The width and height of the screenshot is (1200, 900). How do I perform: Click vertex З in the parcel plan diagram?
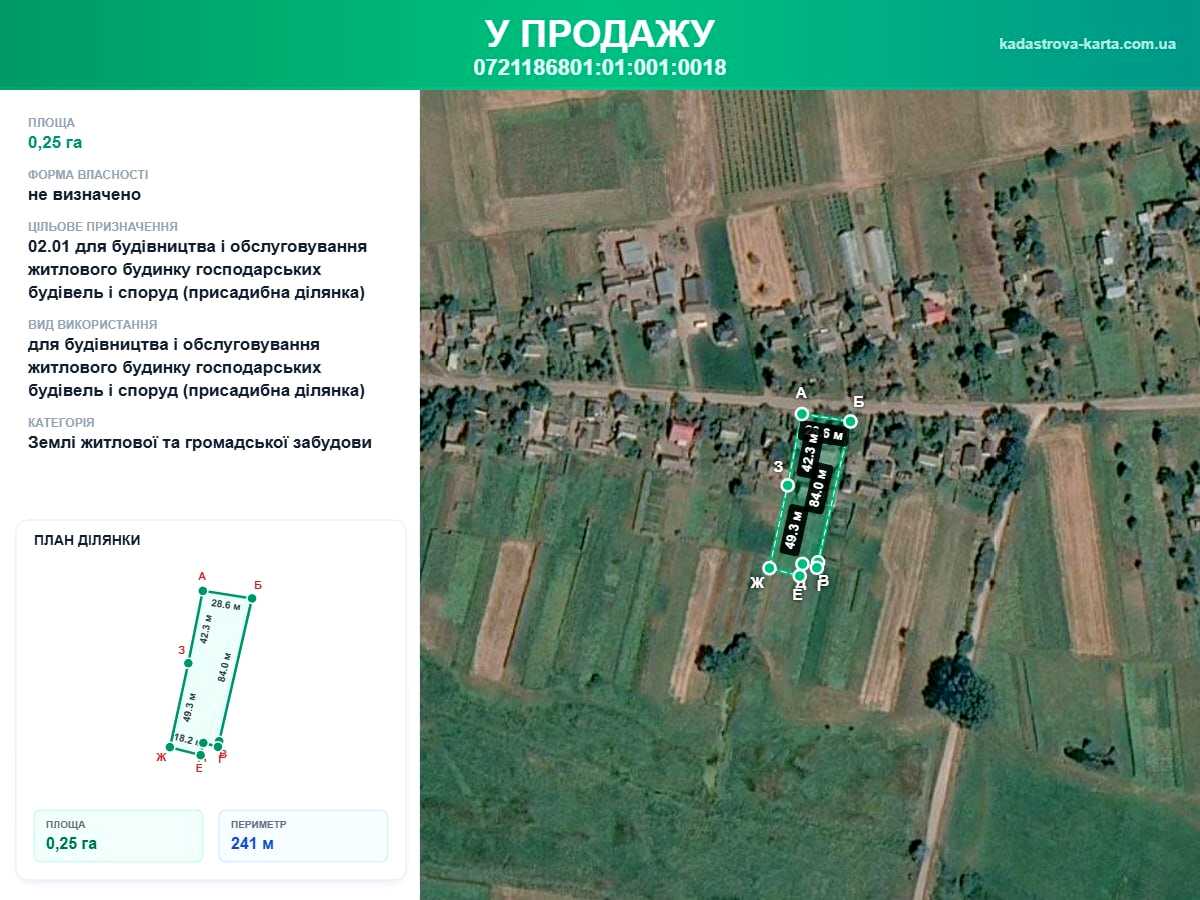pos(188,663)
